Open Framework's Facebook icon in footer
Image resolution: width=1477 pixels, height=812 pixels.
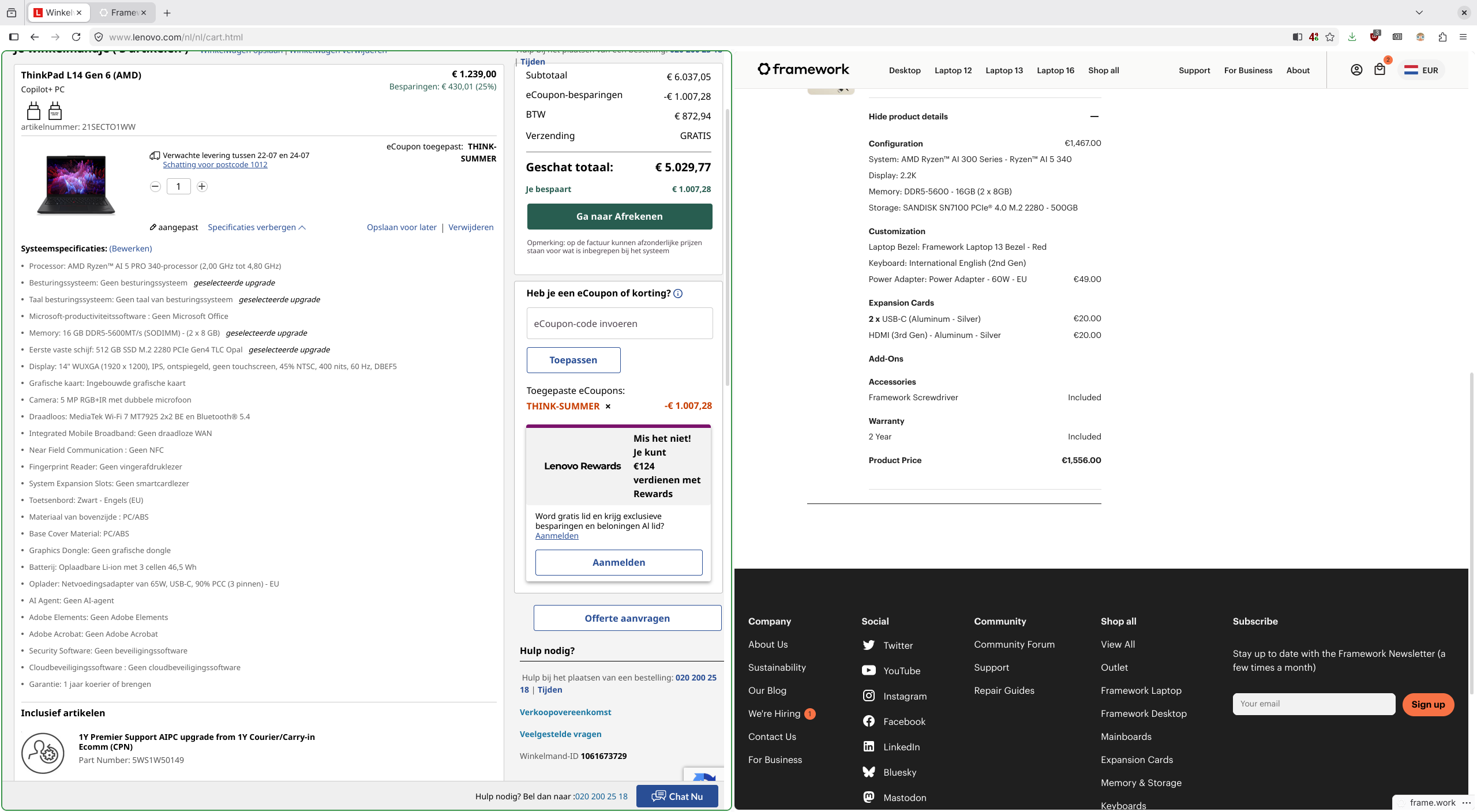[868, 721]
